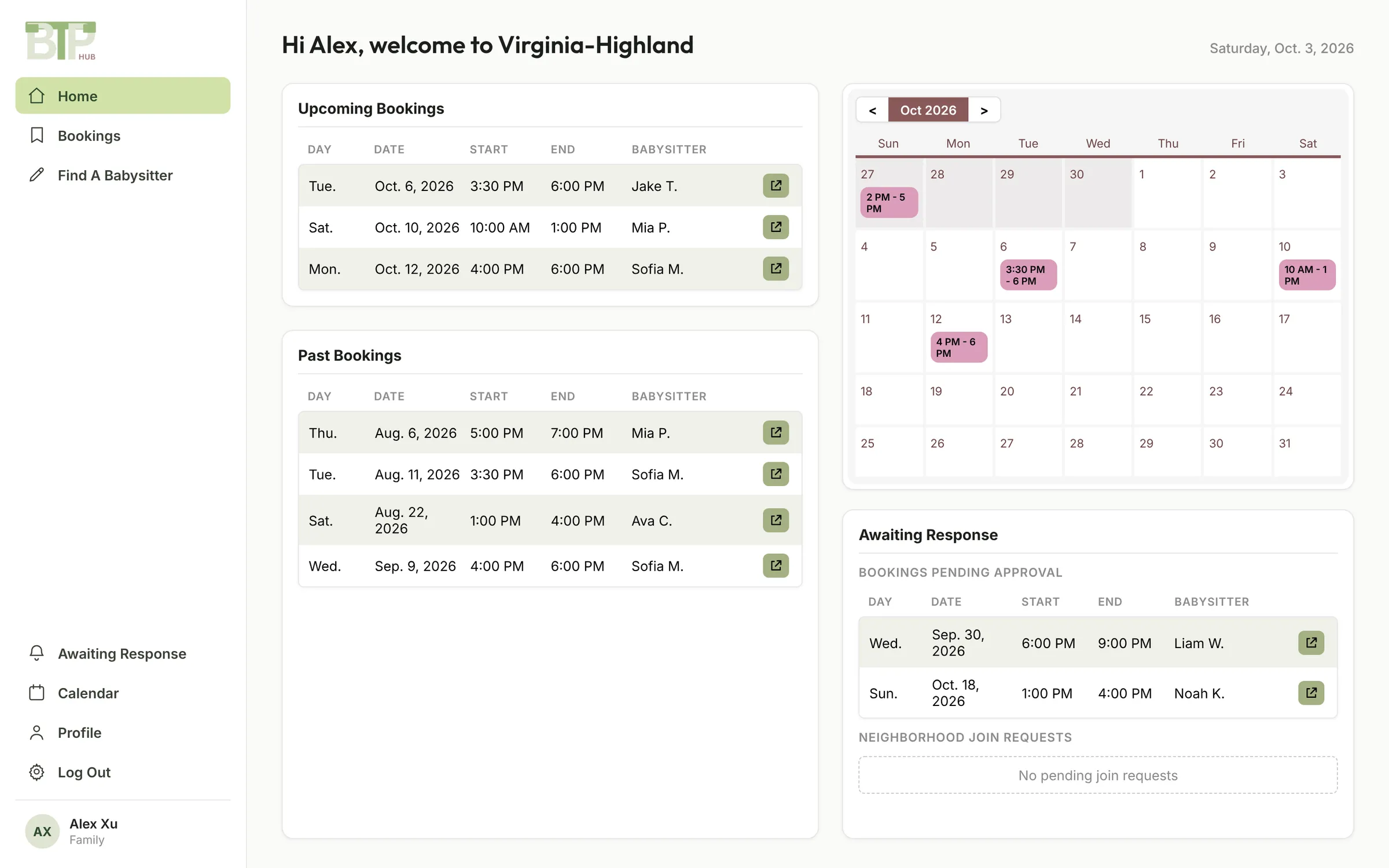
Task: Select October 21 on the calendar
Action: tap(1098, 399)
